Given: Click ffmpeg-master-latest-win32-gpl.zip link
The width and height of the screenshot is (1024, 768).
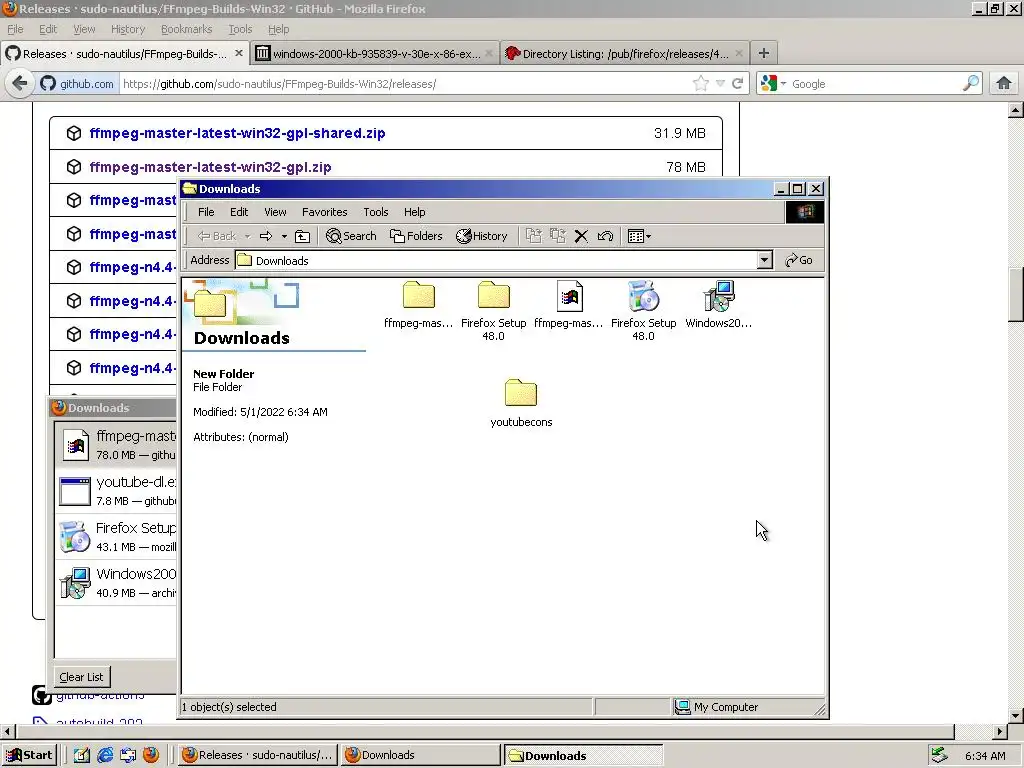Looking at the screenshot, I should tap(210, 167).
